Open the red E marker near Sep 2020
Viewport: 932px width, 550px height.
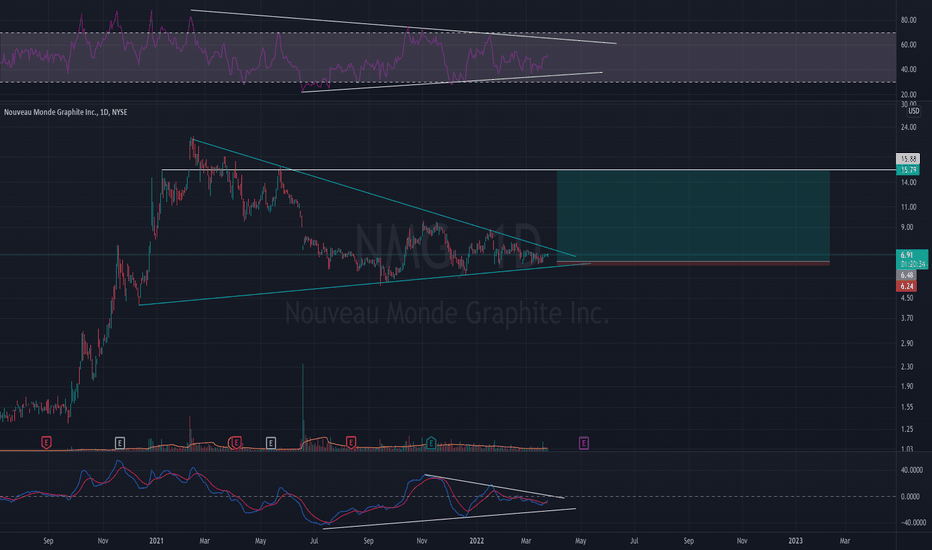tap(46, 442)
